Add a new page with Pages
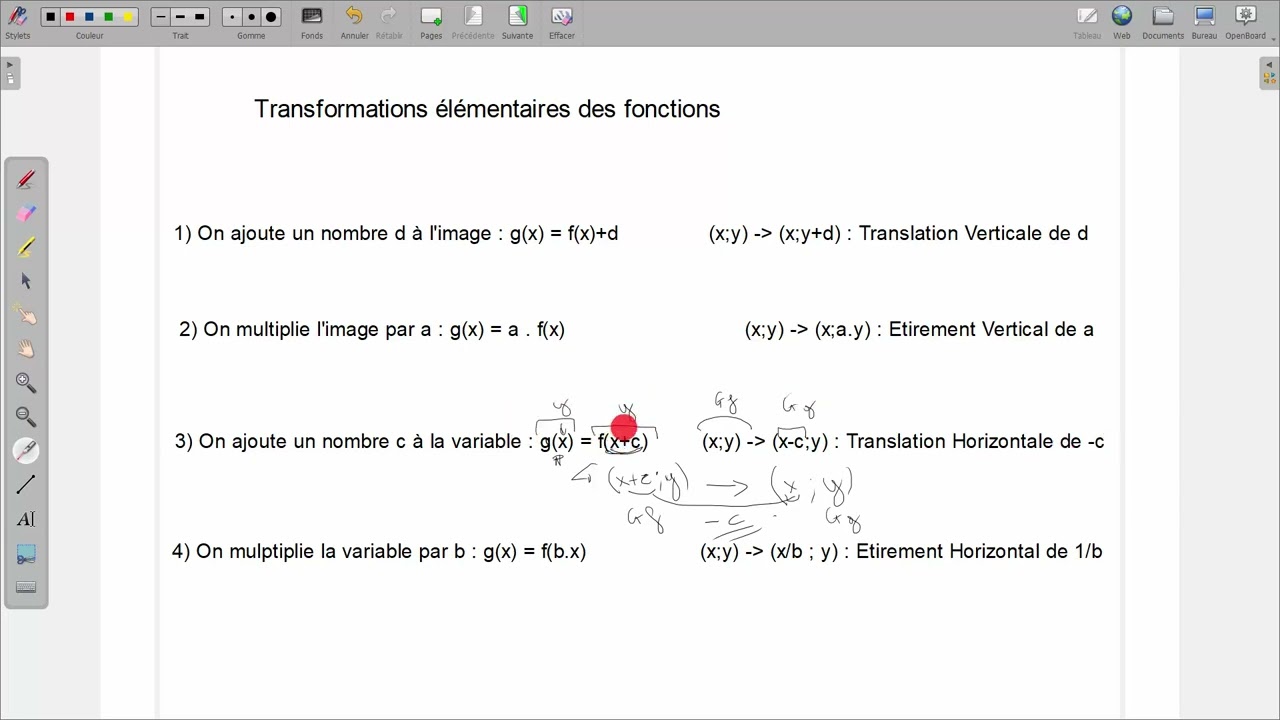Viewport: 1280px width, 720px height. [431, 21]
